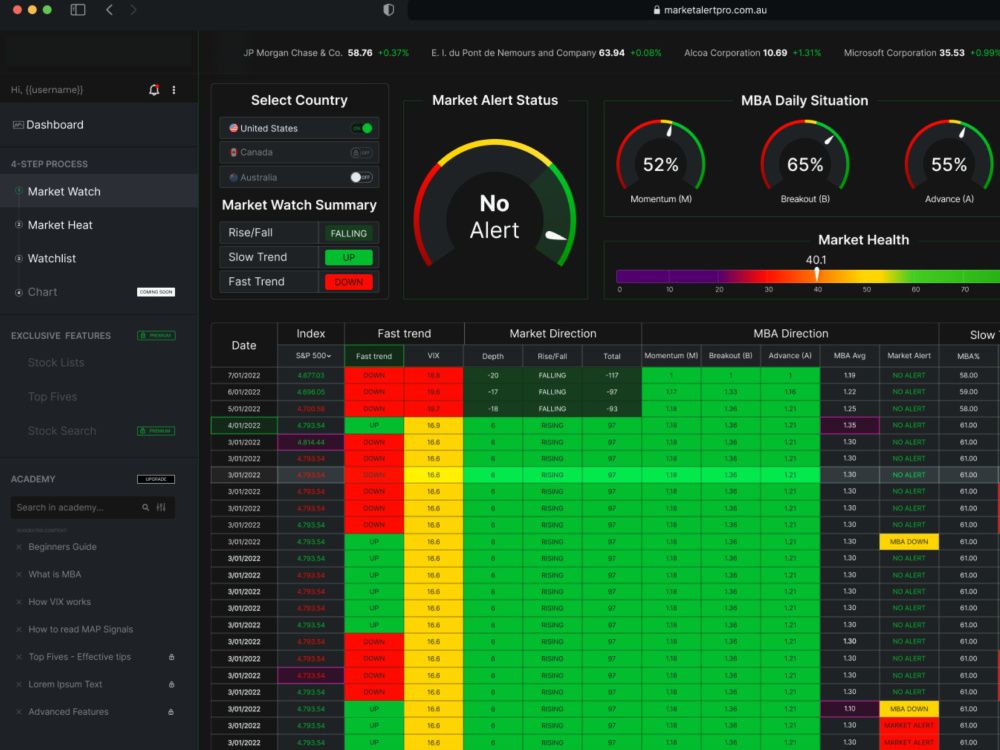Click the Fast Trend DOWN badge

click(x=348, y=282)
